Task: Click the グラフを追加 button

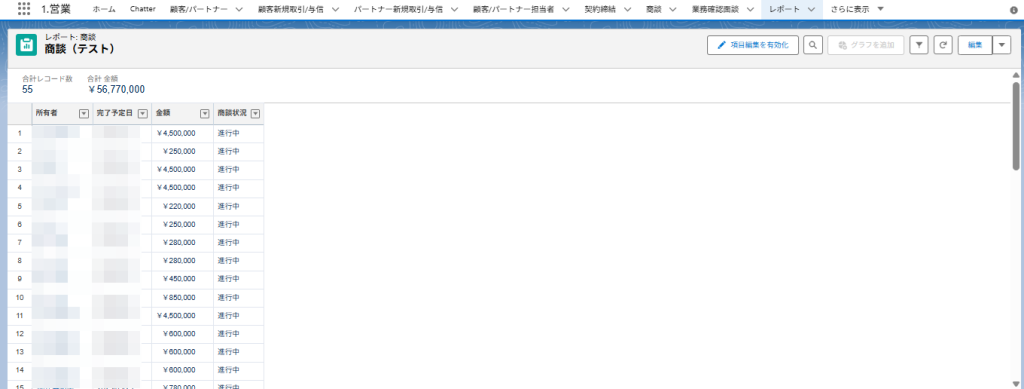Action: tap(865, 45)
